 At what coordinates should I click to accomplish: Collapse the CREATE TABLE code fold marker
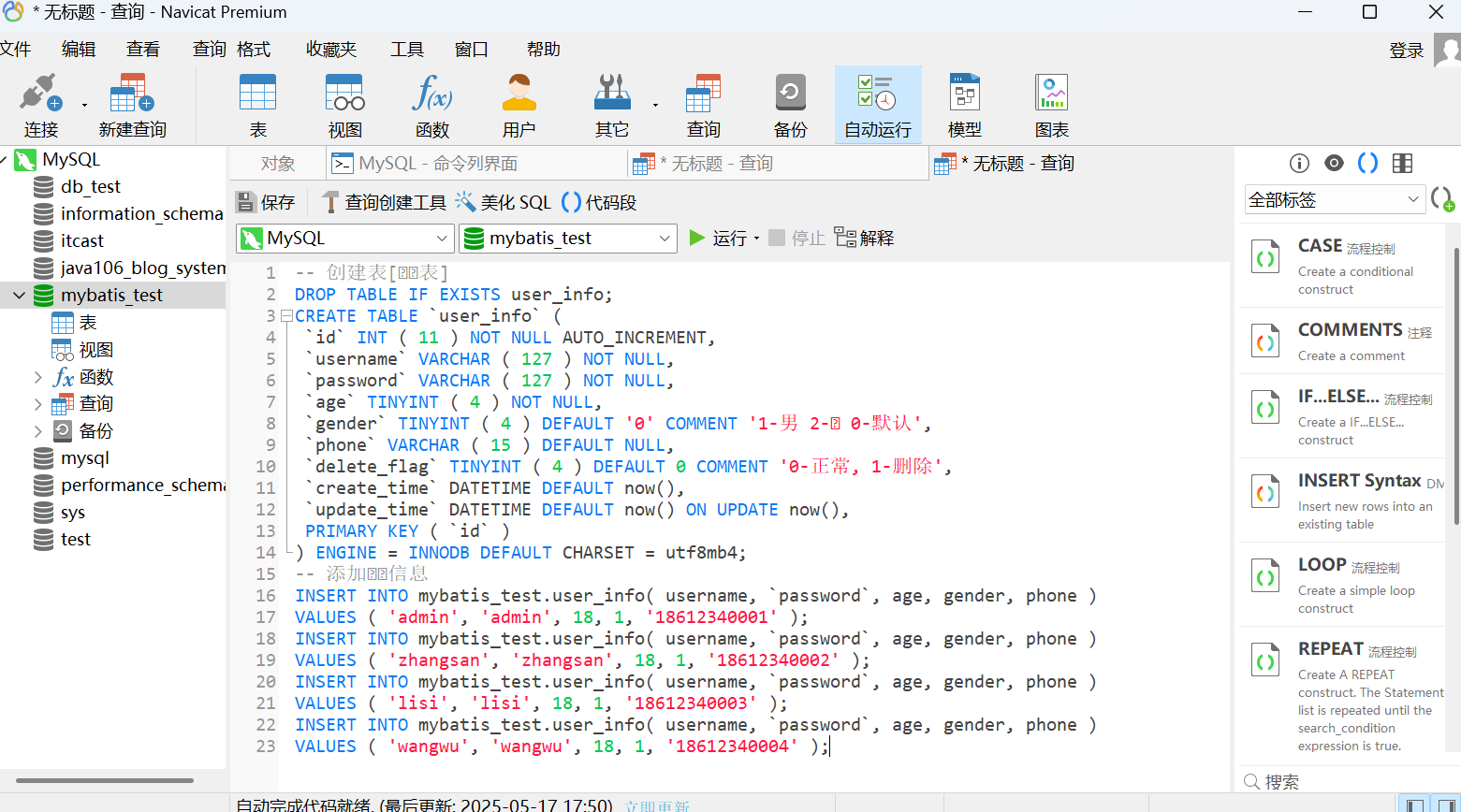286,316
